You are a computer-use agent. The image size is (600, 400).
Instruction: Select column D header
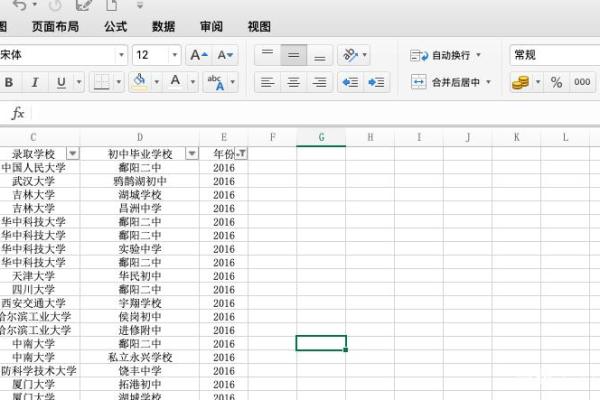click(x=140, y=137)
